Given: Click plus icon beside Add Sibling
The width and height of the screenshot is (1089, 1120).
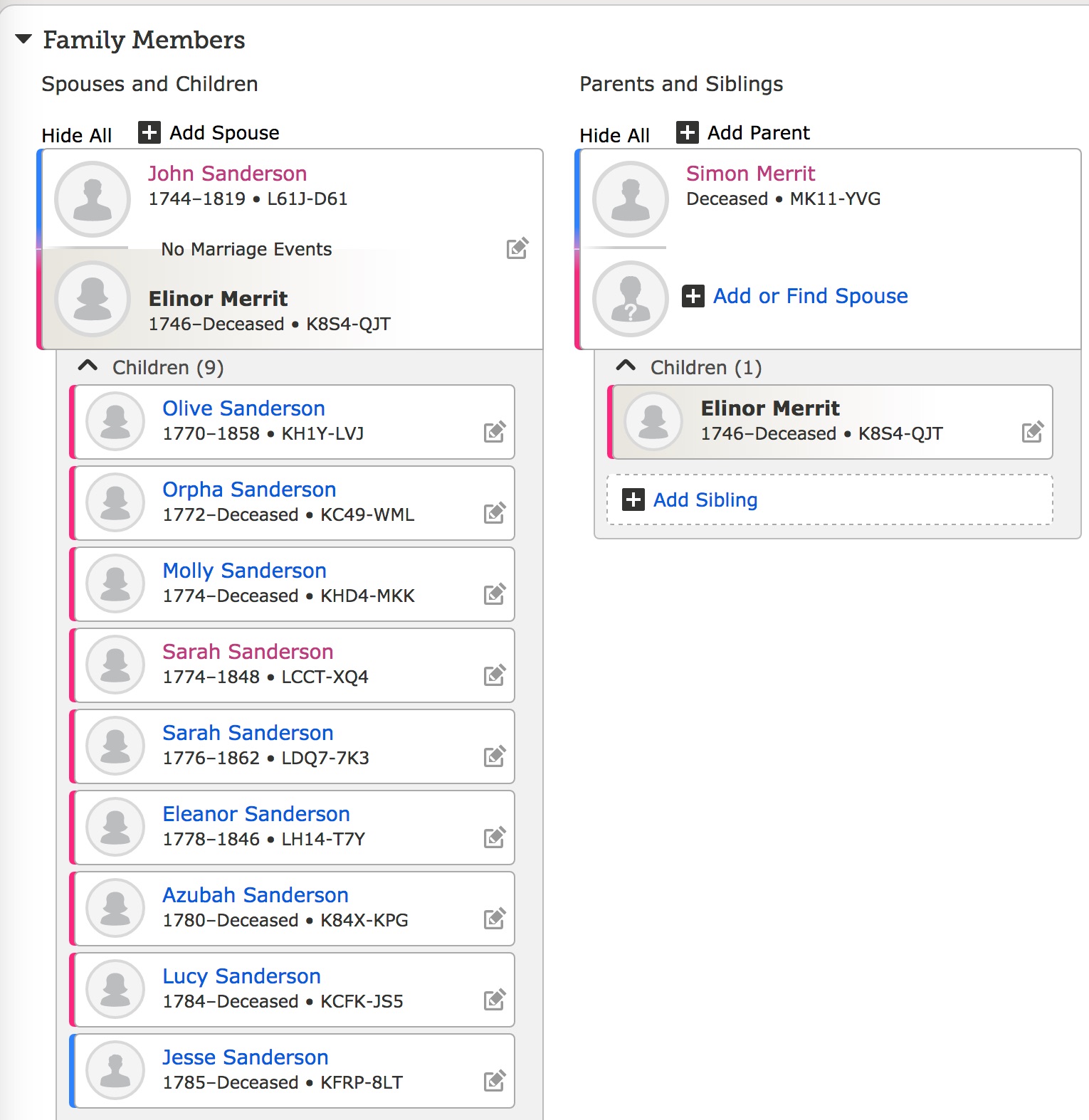Looking at the screenshot, I should 633,500.
